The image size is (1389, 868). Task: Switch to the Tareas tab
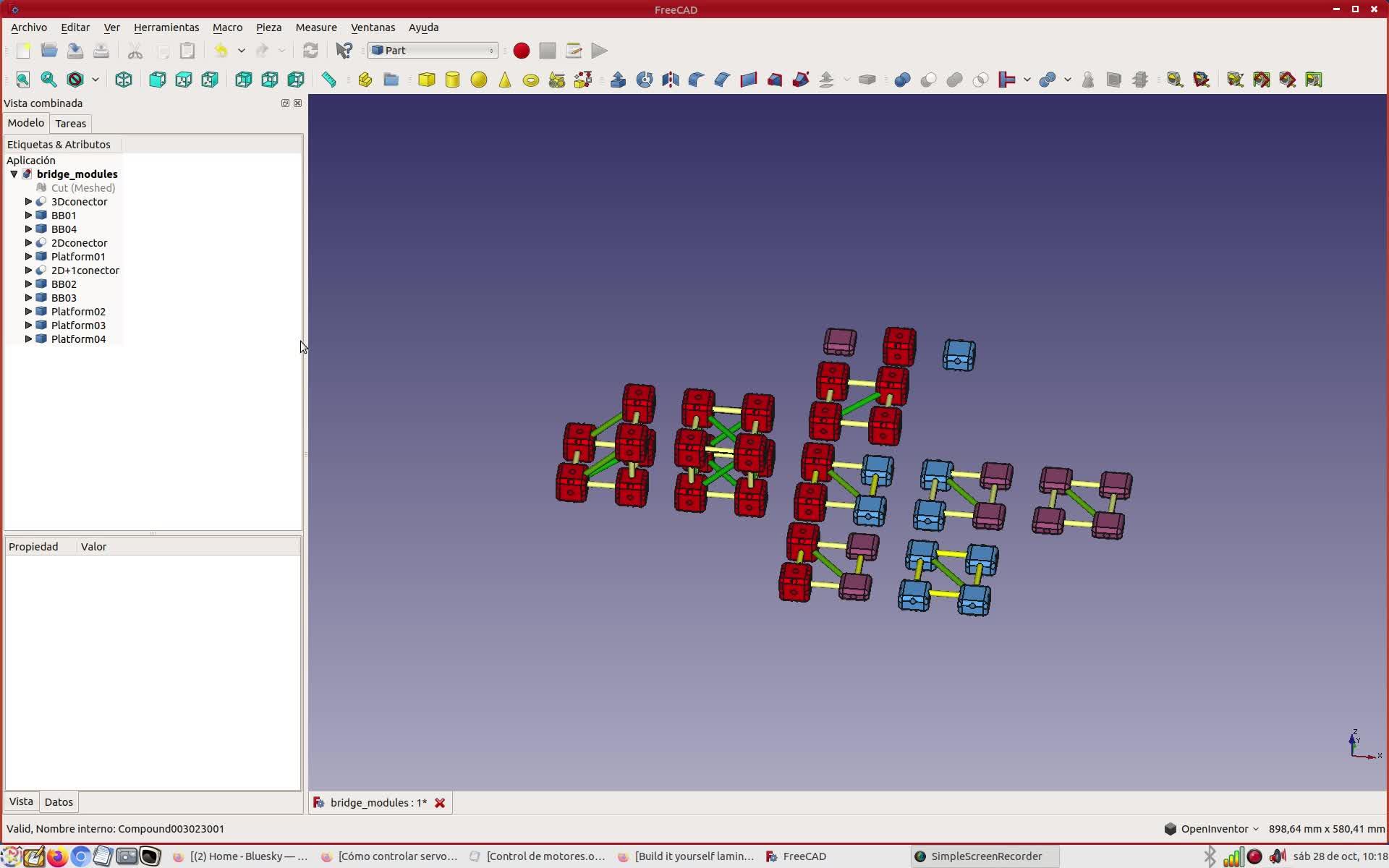(70, 124)
